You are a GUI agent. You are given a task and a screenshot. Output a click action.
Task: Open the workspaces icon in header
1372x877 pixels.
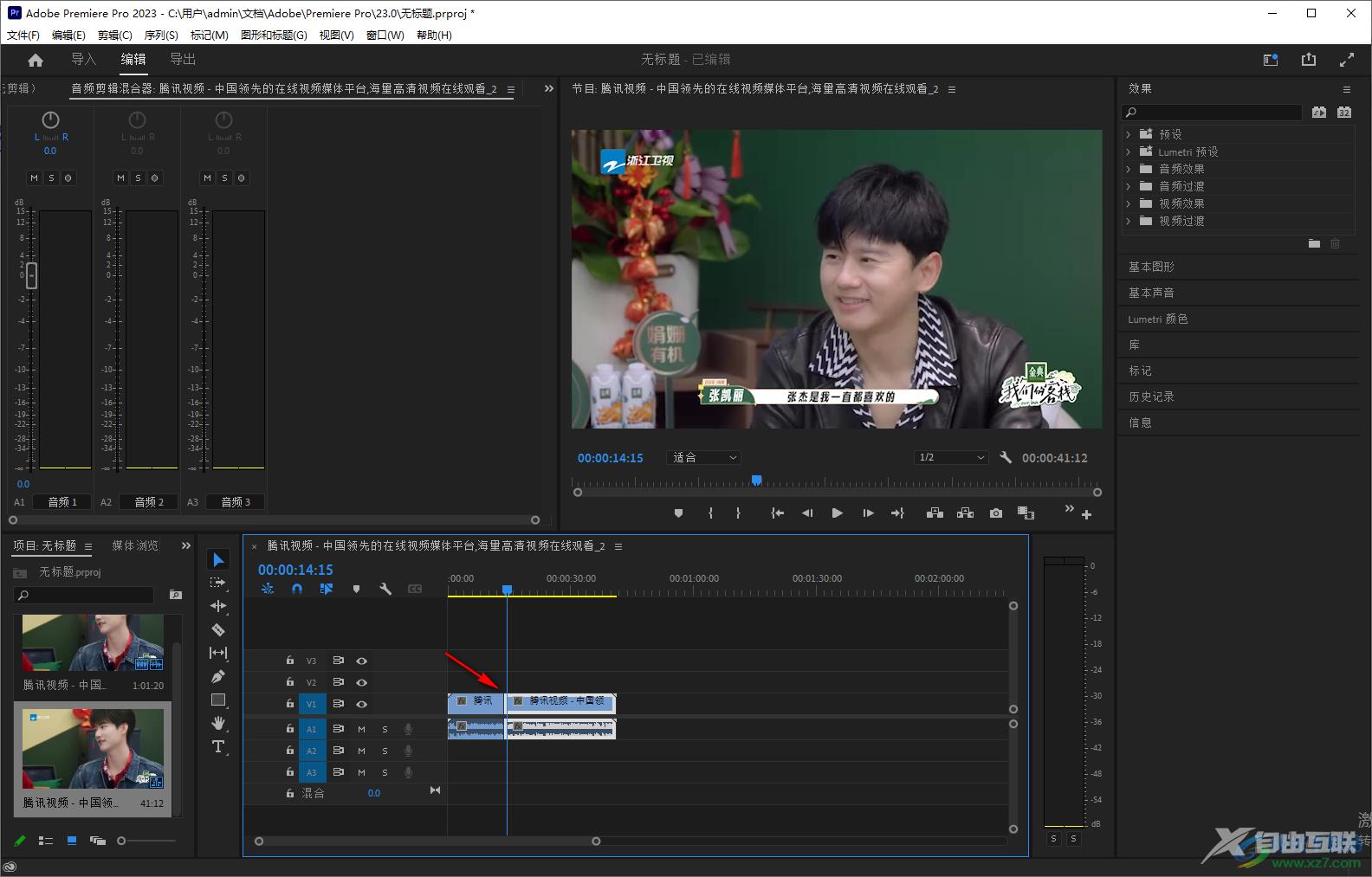(1271, 60)
